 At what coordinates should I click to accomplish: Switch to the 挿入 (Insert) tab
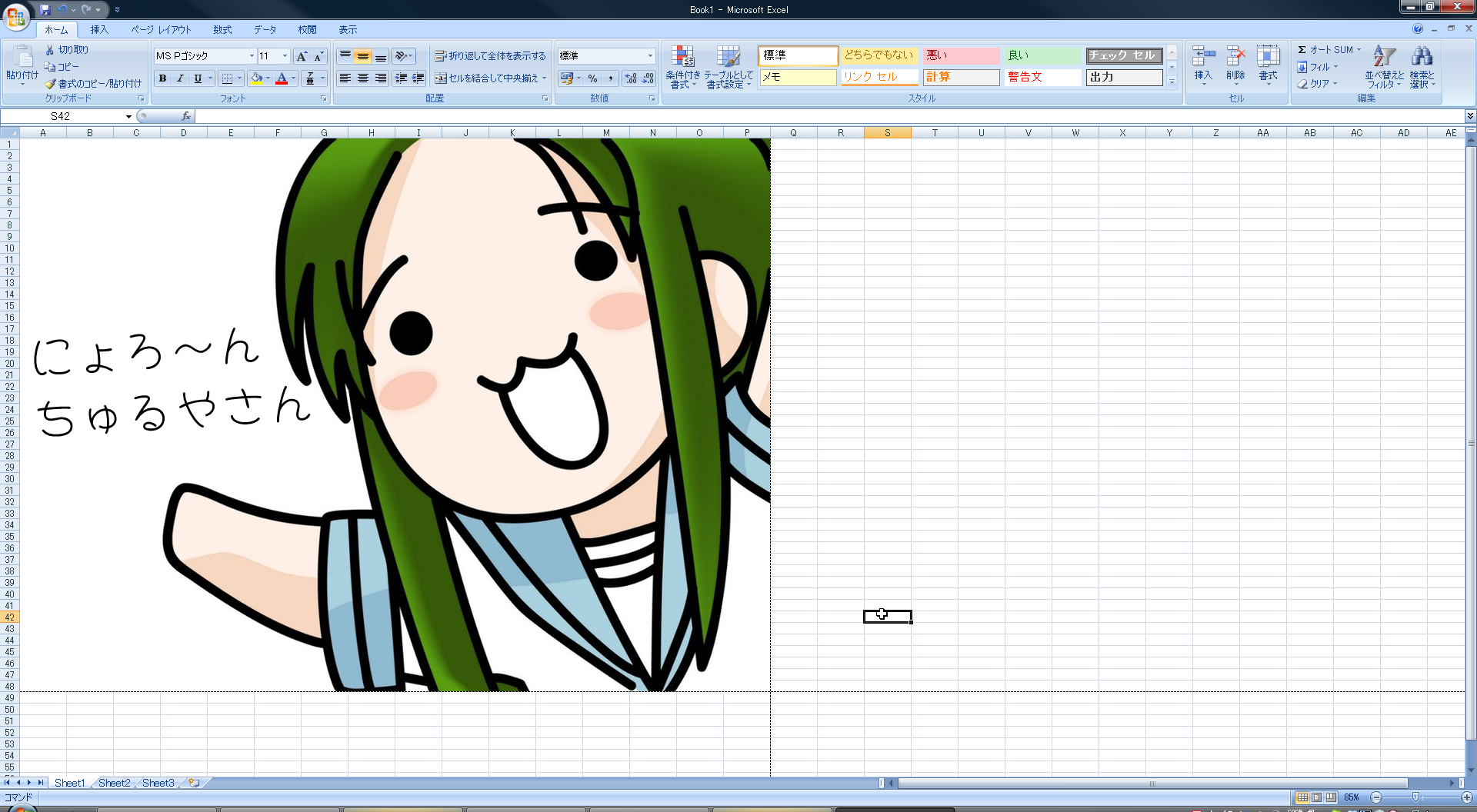(x=99, y=29)
